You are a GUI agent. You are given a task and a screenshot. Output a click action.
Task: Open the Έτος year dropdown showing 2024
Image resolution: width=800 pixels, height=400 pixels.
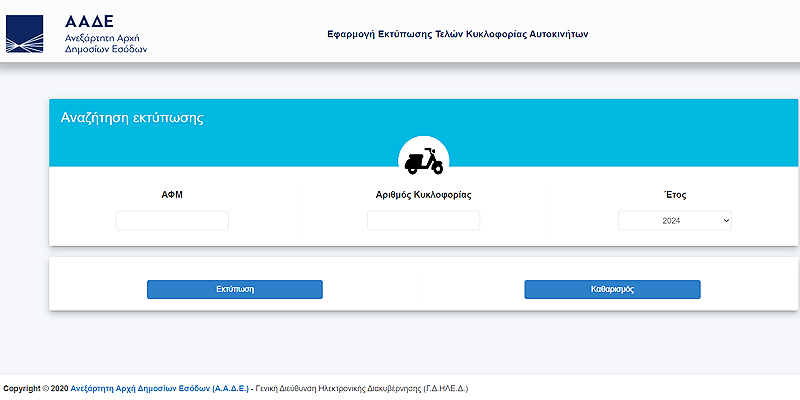coord(672,220)
